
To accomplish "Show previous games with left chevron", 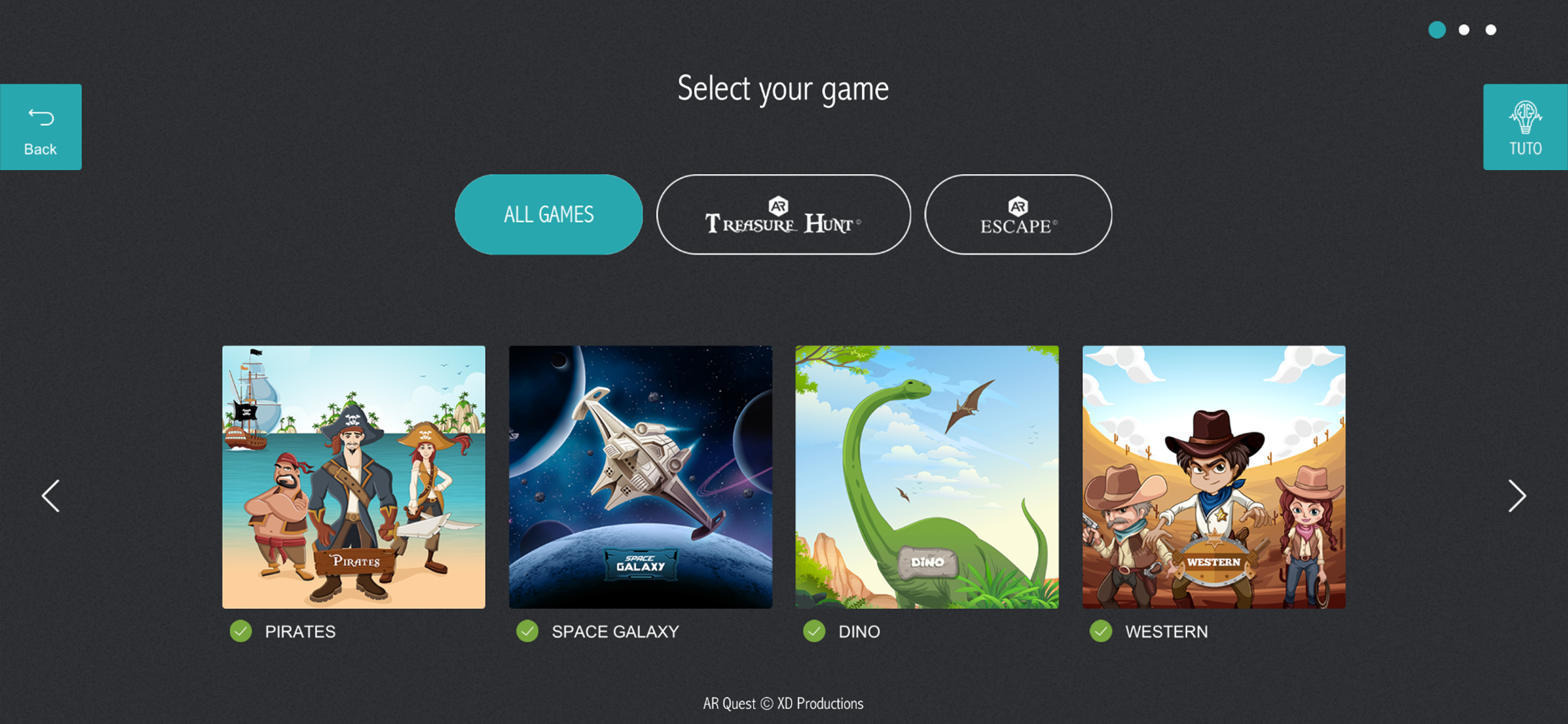I will click(51, 496).
